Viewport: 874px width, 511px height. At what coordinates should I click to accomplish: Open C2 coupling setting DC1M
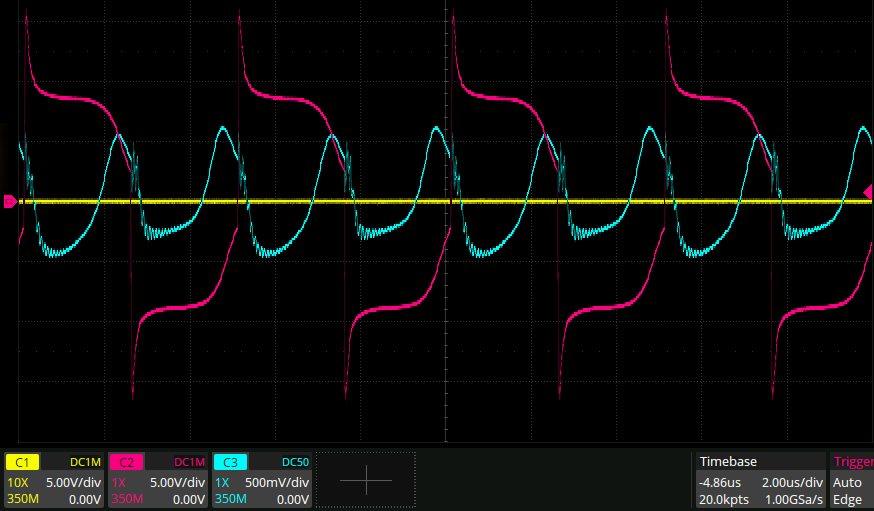tap(189, 462)
